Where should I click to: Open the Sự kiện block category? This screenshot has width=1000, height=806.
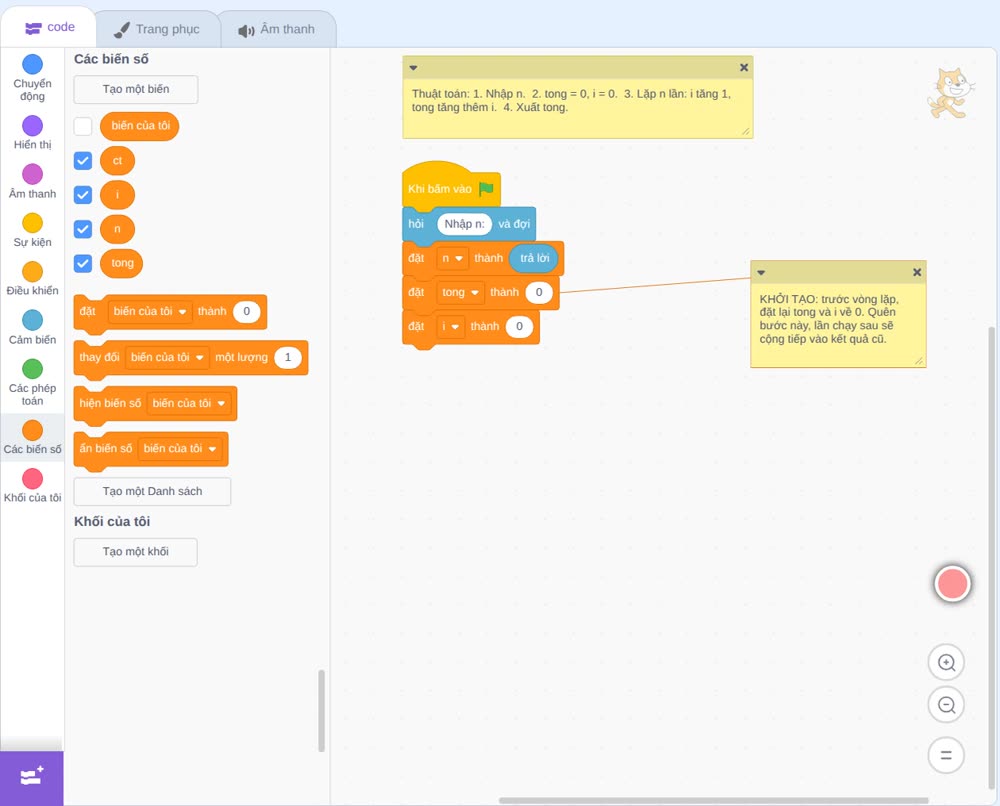(x=33, y=230)
